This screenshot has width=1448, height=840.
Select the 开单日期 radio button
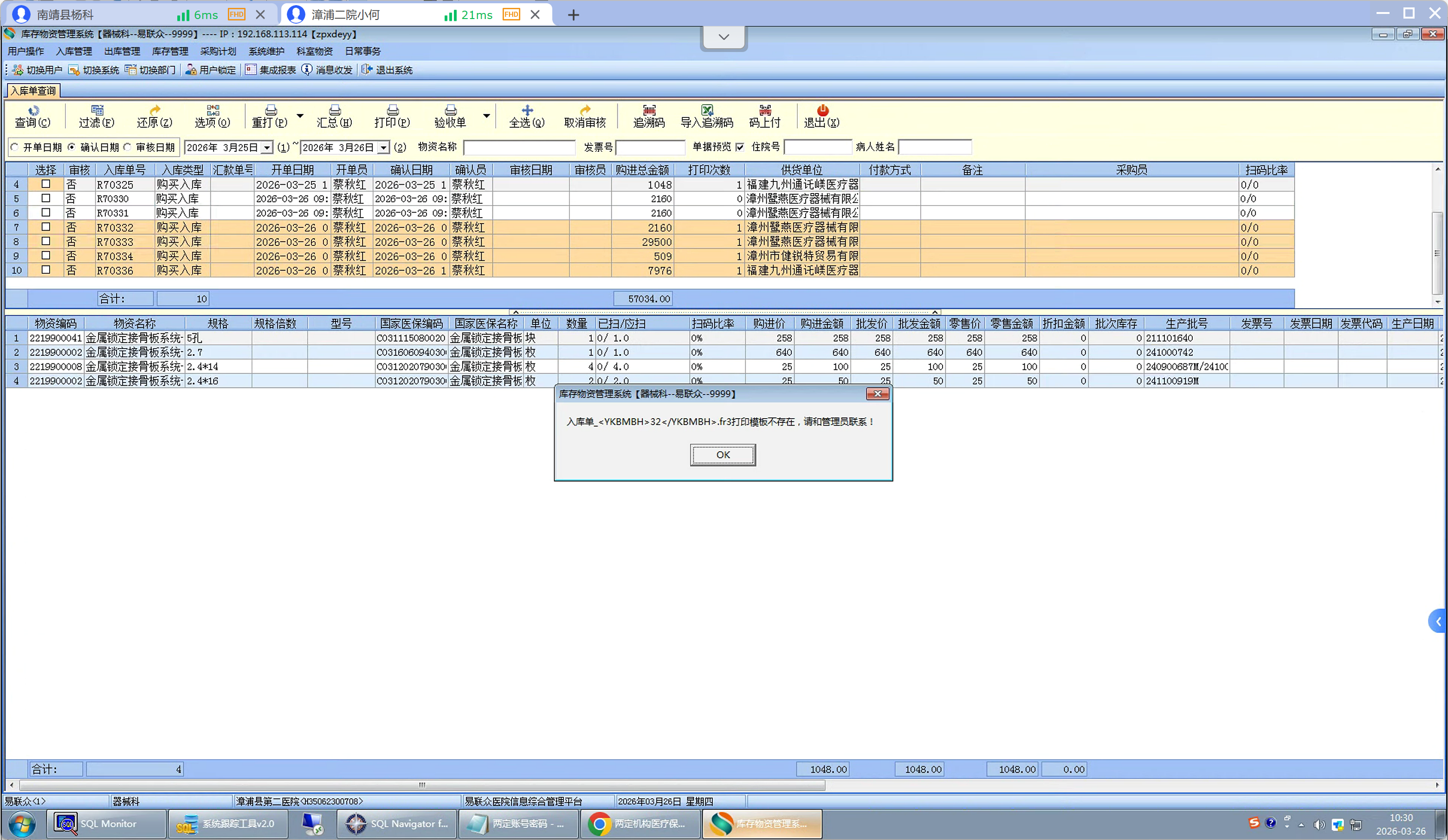coord(15,148)
